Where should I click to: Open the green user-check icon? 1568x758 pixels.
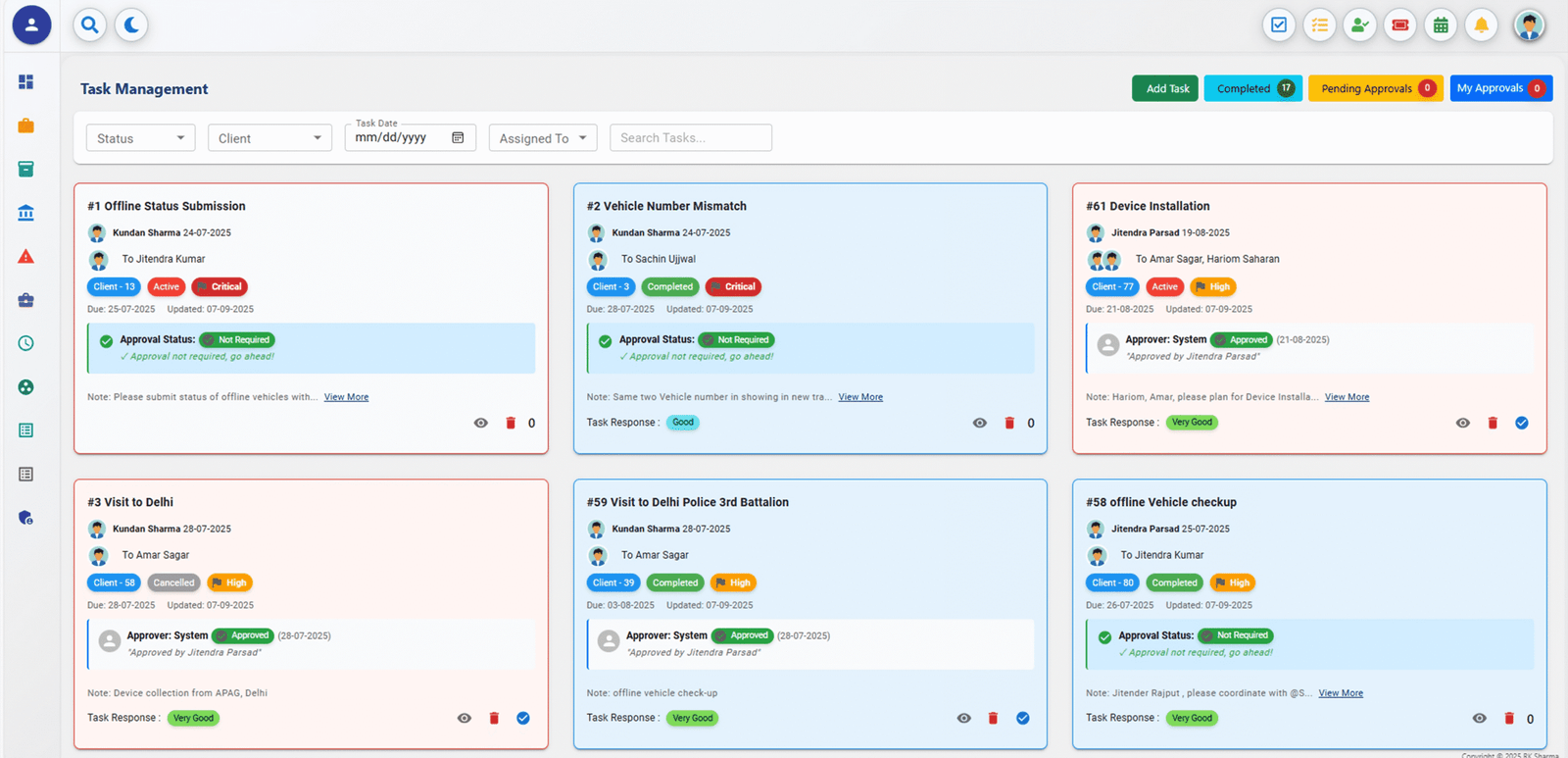pyautogui.click(x=1360, y=25)
